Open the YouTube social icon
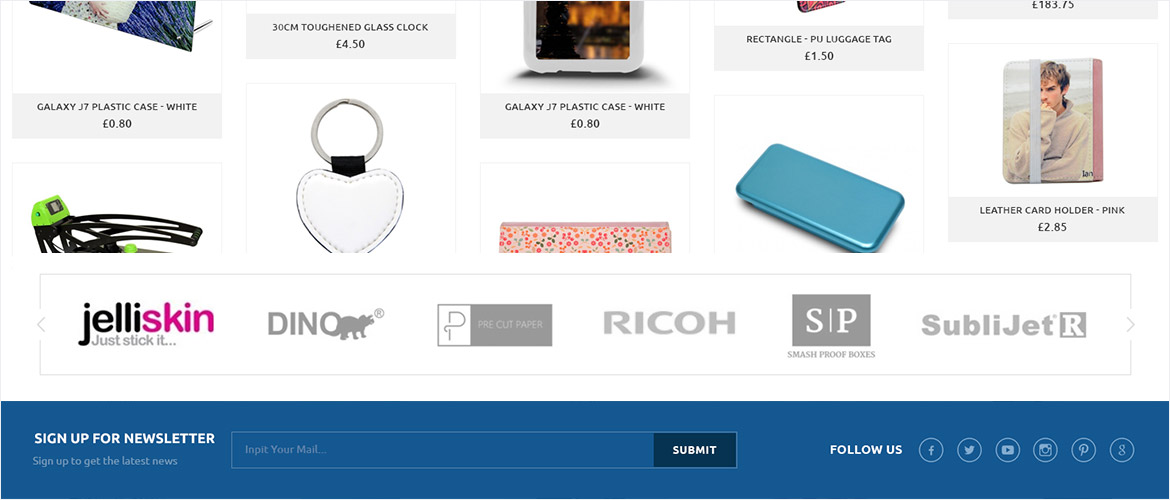Image resolution: width=1170 pixels, height=500 pixels. [1007, 450]
